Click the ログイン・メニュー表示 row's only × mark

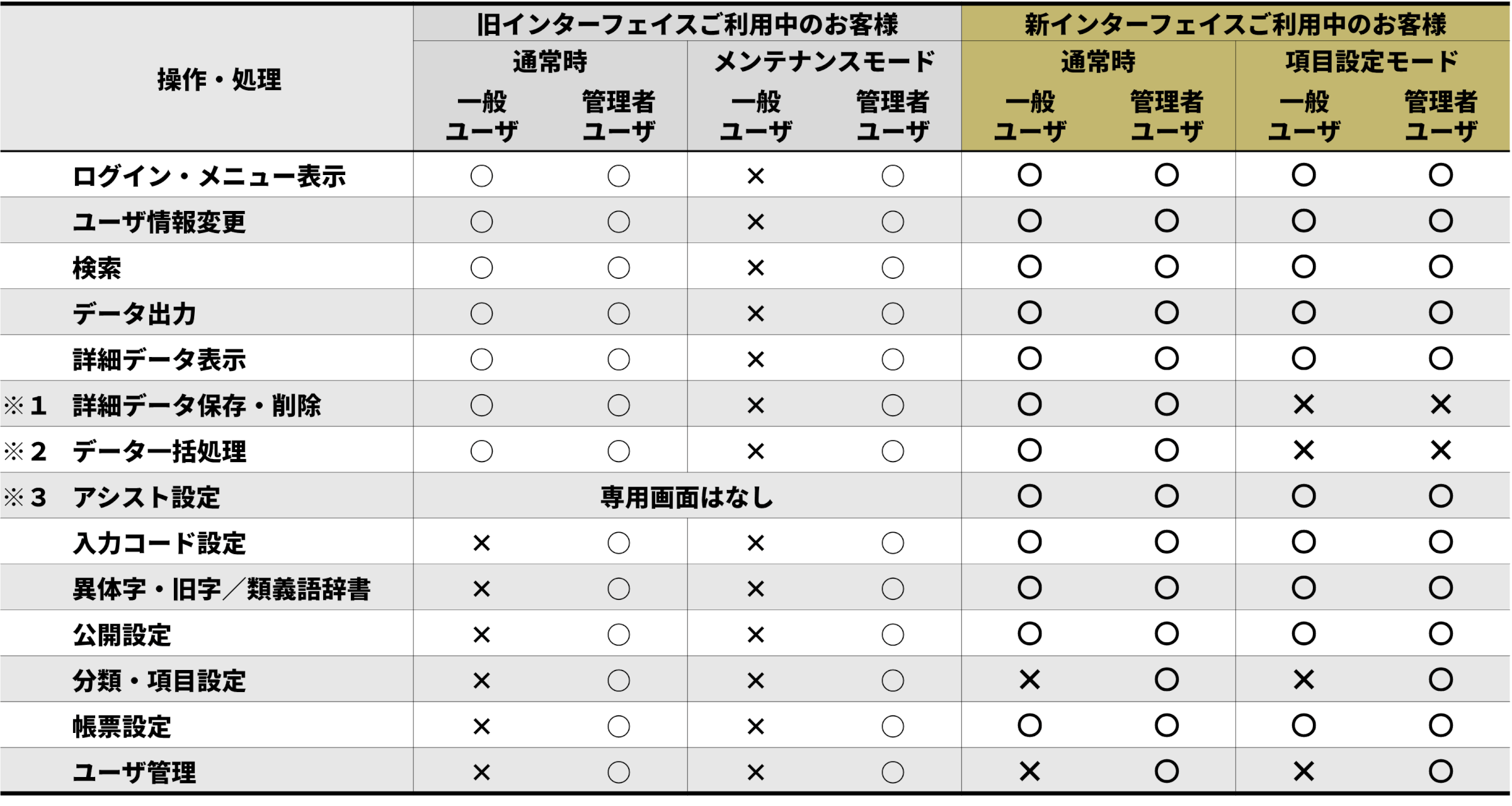755,176
